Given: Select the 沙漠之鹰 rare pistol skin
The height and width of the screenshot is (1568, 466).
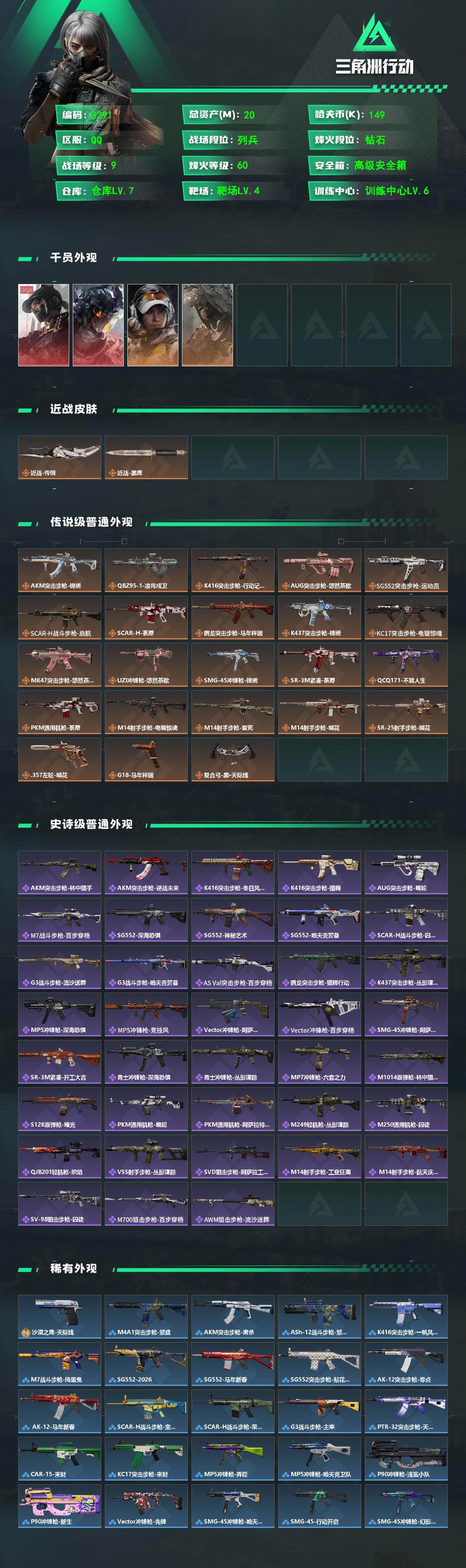Looking at the screenshot, I should 60,1316.
